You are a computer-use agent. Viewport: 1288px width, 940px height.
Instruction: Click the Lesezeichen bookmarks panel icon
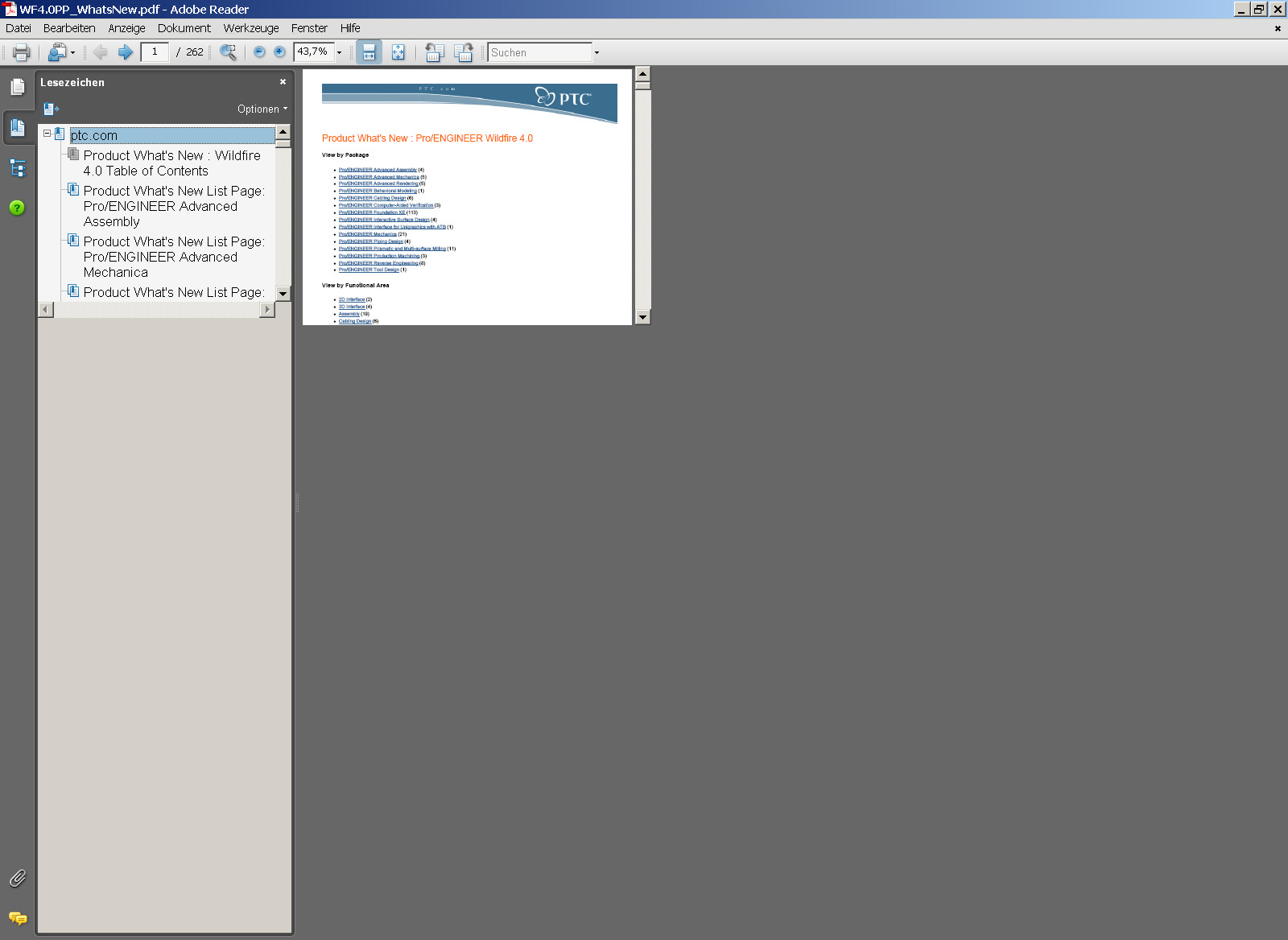pyautogui.click(x=18, y=128)
